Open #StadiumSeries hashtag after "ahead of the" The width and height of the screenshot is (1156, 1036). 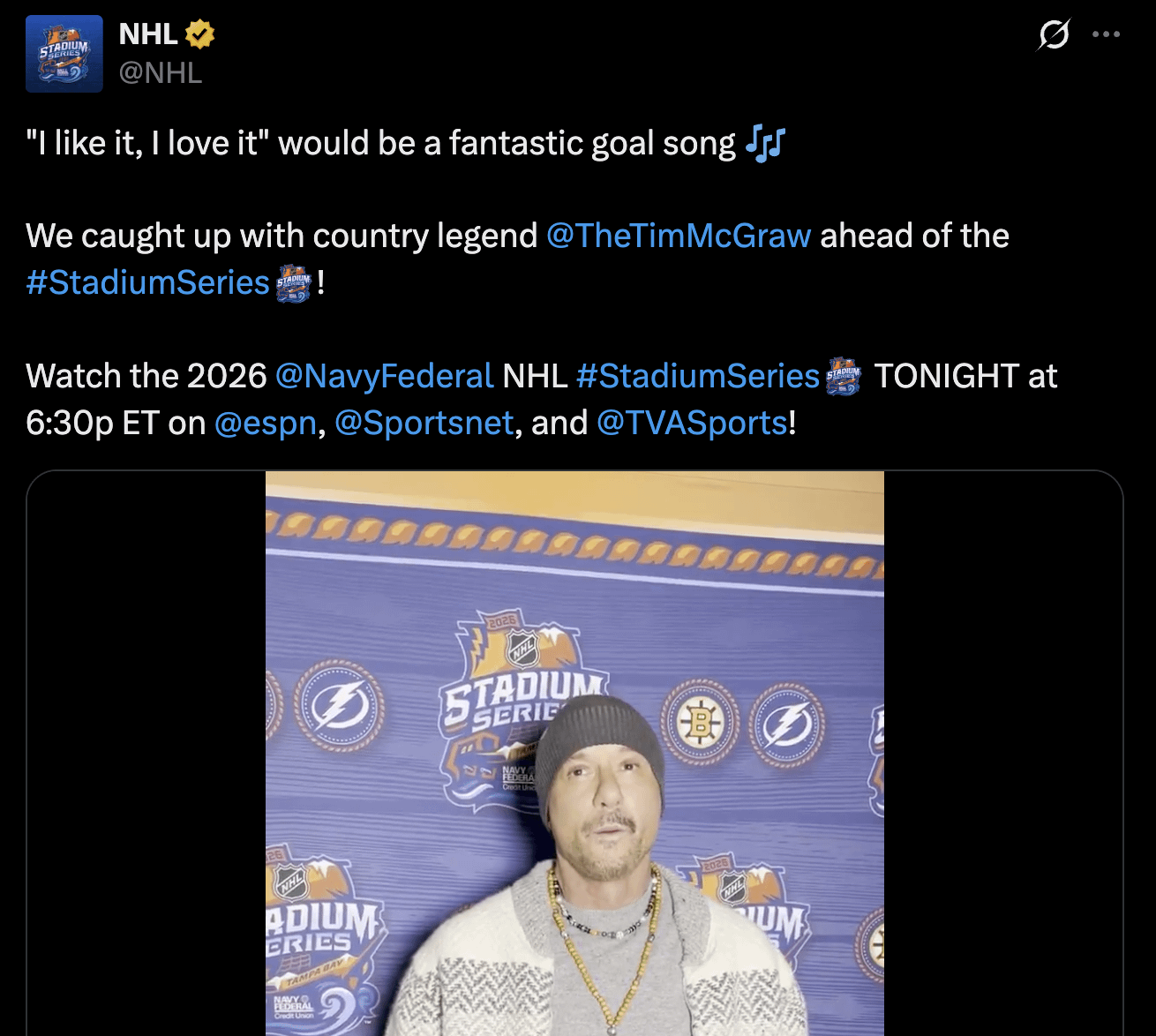(x=147, y=282)
